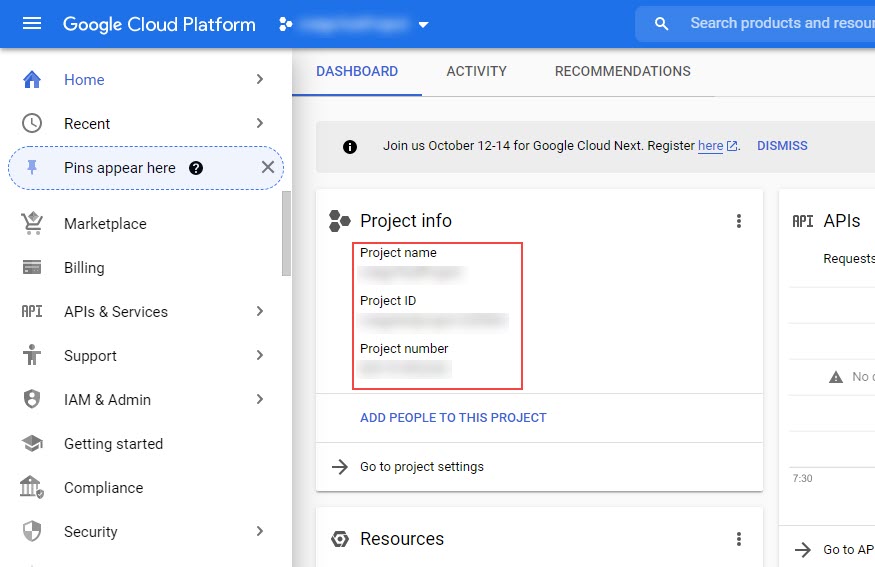Viewport: 875px width, 567px height.
Task: Expand the Home submenu chevron
Action: click(x=259, y=79)
